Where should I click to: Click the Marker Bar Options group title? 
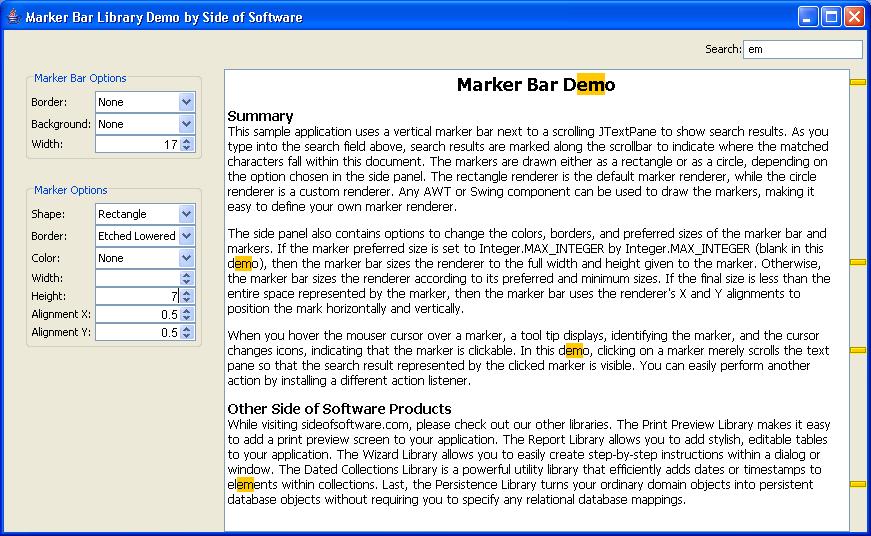(80, 78)
